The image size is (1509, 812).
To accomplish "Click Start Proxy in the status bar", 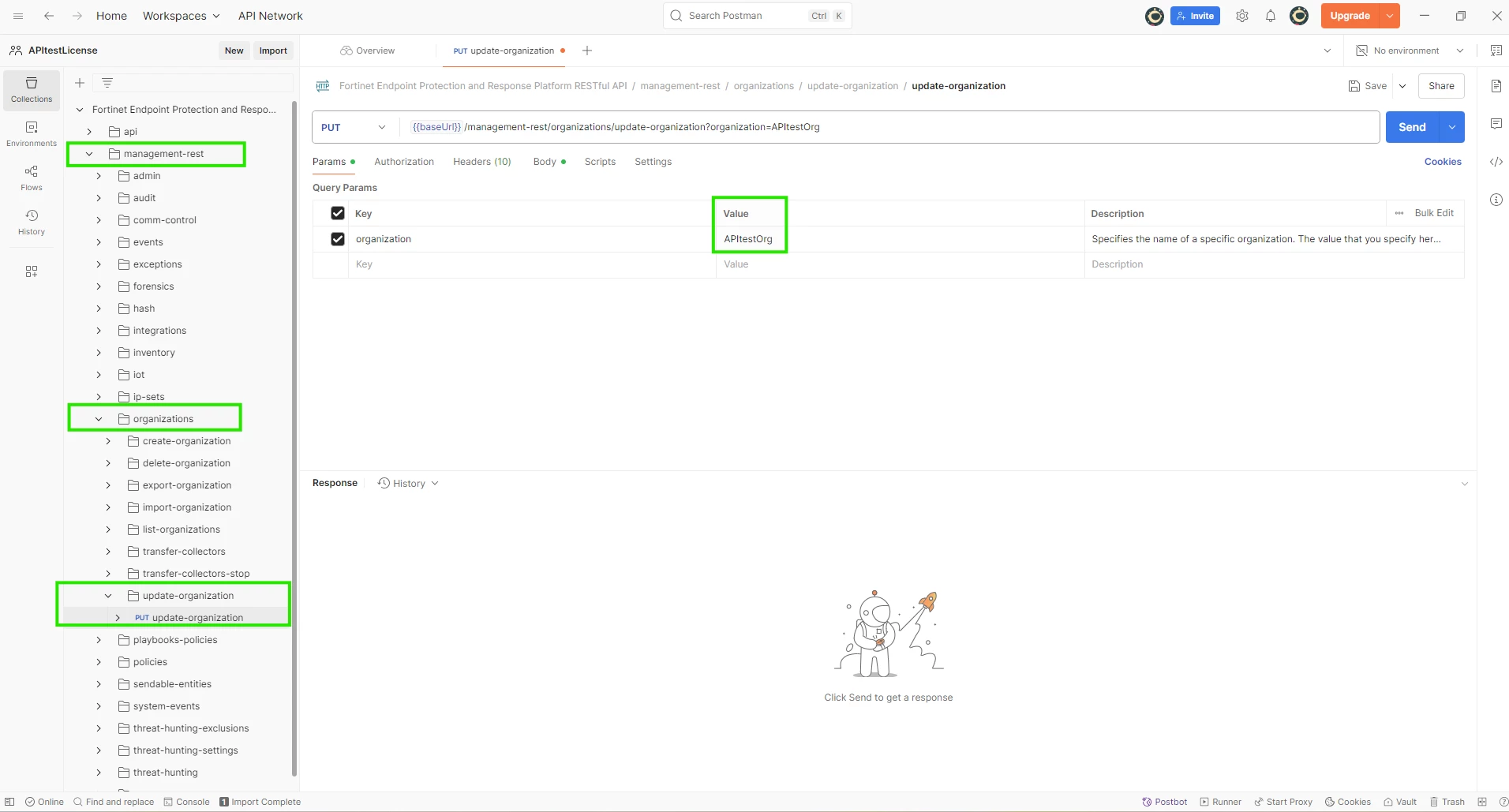I will (x=1283, y=802).
